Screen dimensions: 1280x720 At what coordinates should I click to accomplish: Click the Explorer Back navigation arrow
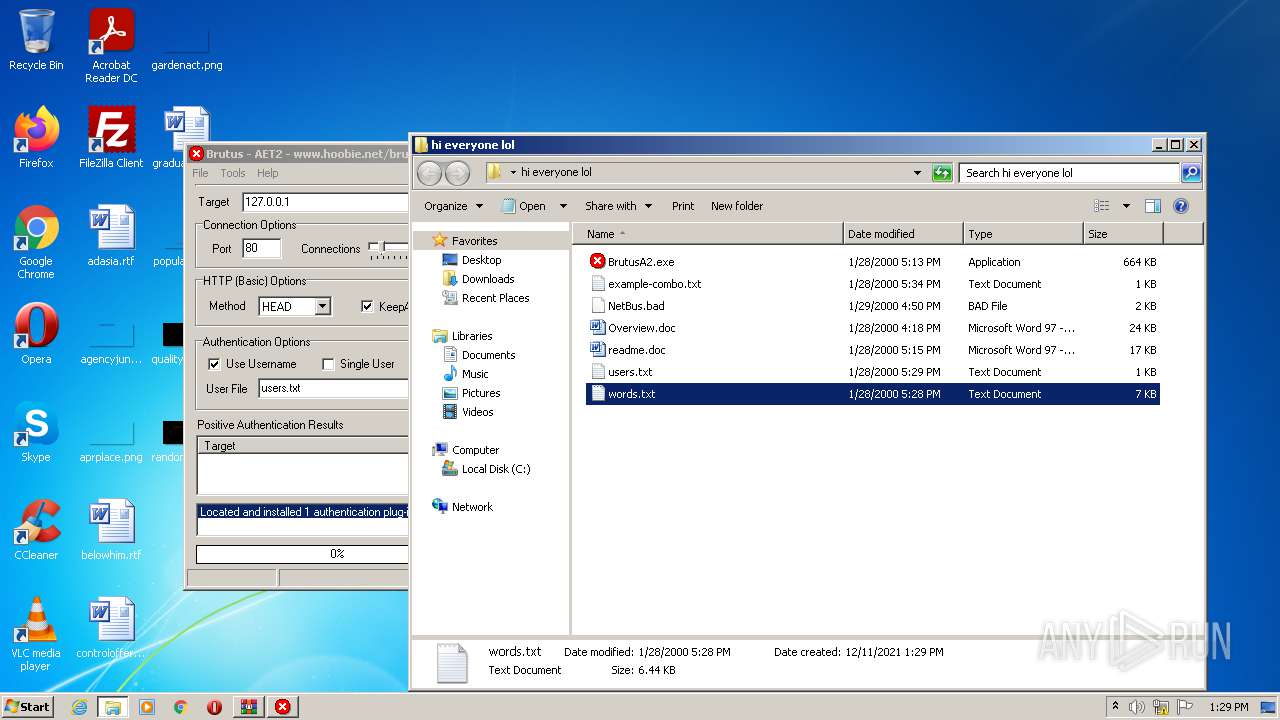(x=430, y=173)
